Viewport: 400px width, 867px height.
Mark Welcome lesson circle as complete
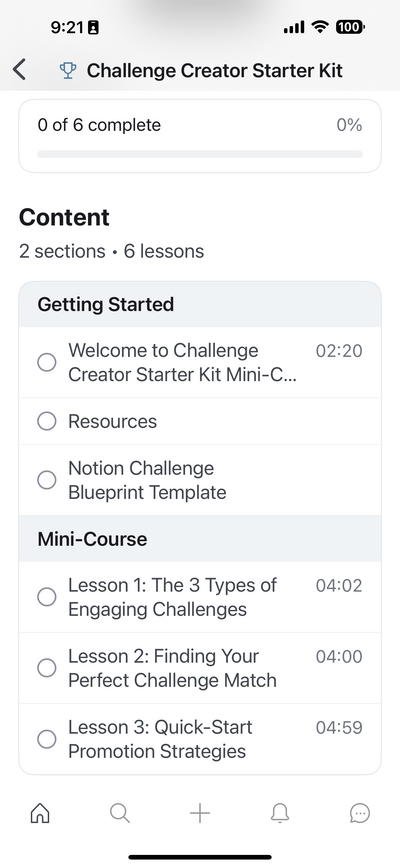click(46, 362)
